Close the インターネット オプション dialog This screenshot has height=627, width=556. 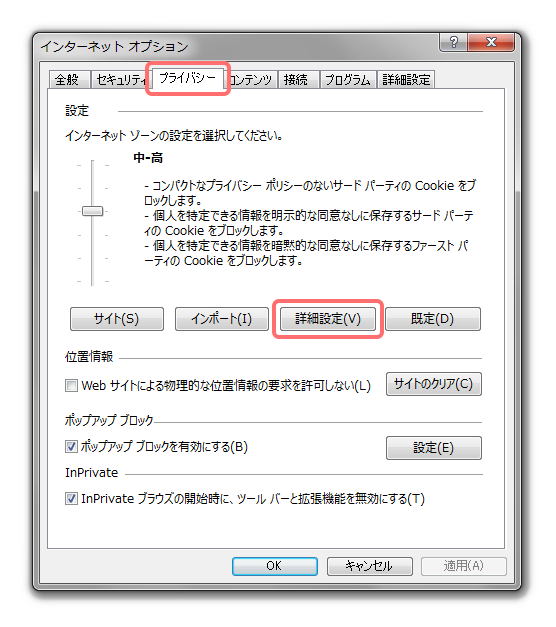click(491, 42)
